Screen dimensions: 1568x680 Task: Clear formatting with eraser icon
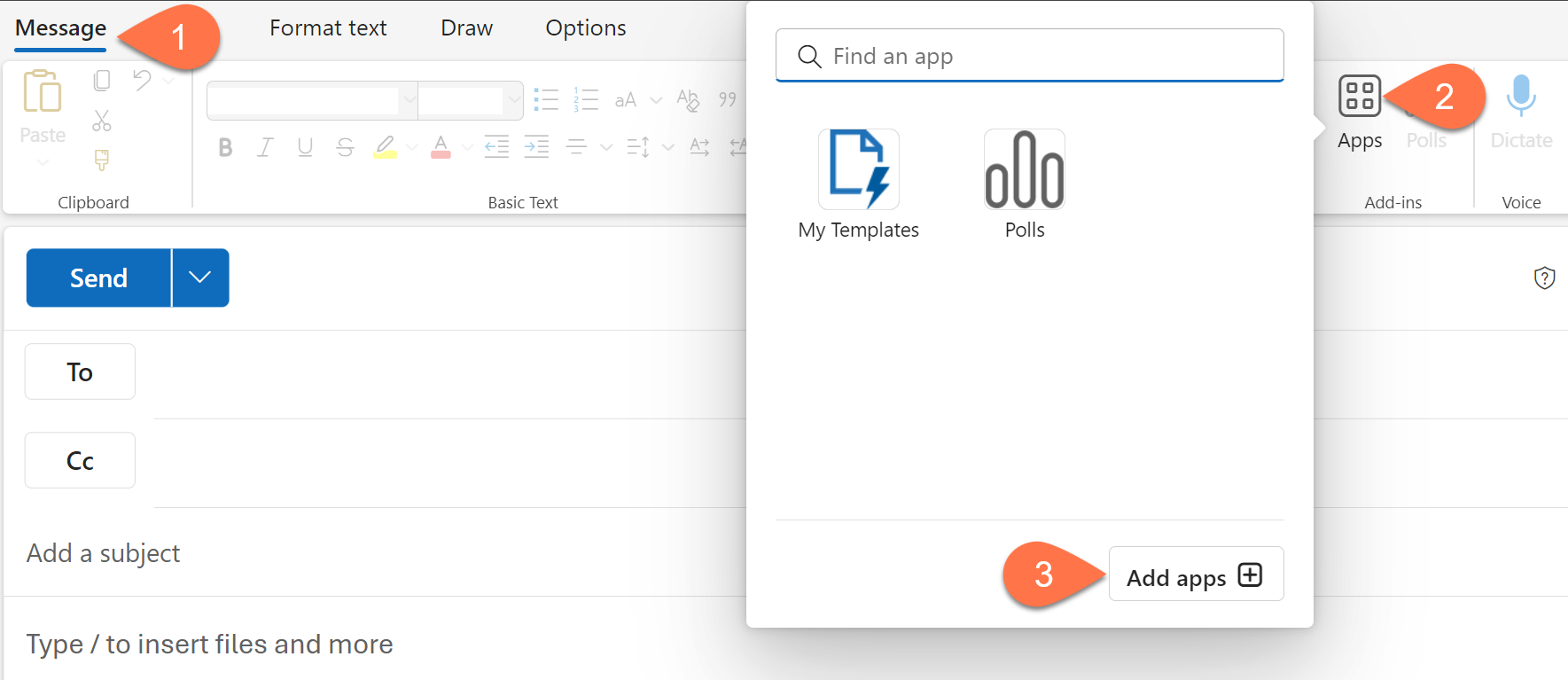point(688,99)
